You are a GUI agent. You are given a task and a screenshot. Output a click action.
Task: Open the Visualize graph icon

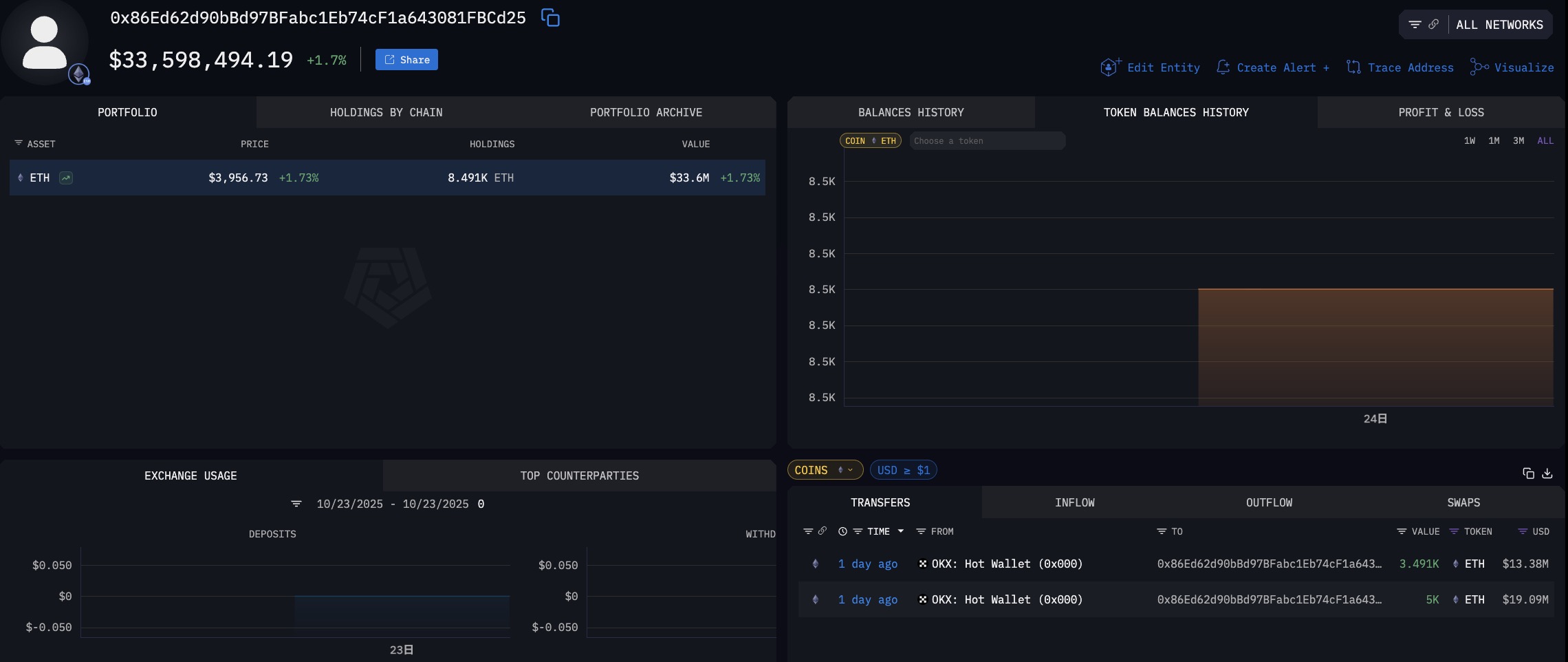(x=1479, y=67)
